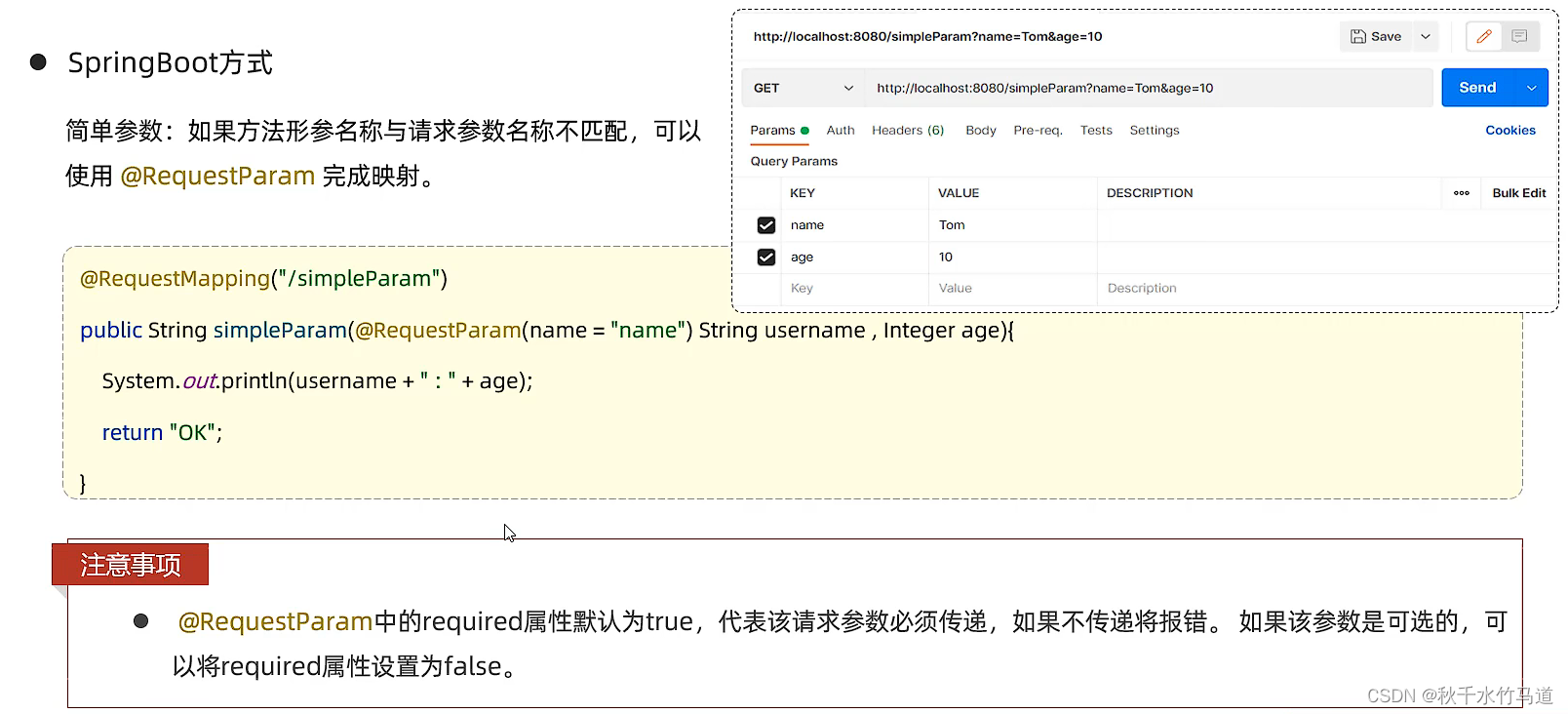
Task: Click the request title at top of Postman panel
Action: [927, 37]
